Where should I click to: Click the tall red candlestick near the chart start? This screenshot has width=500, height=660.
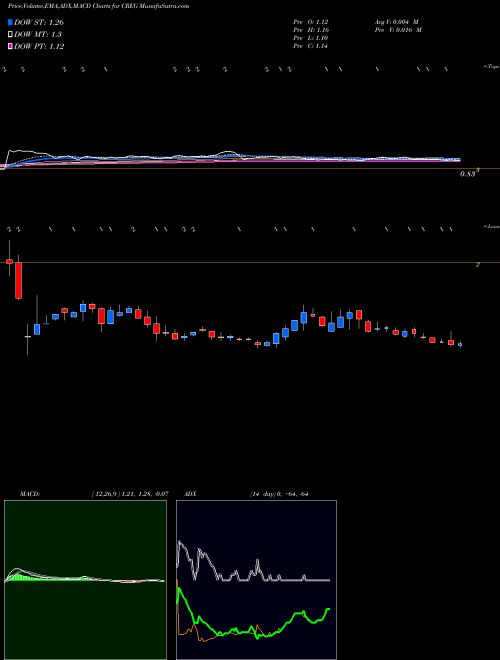(19, 281)
